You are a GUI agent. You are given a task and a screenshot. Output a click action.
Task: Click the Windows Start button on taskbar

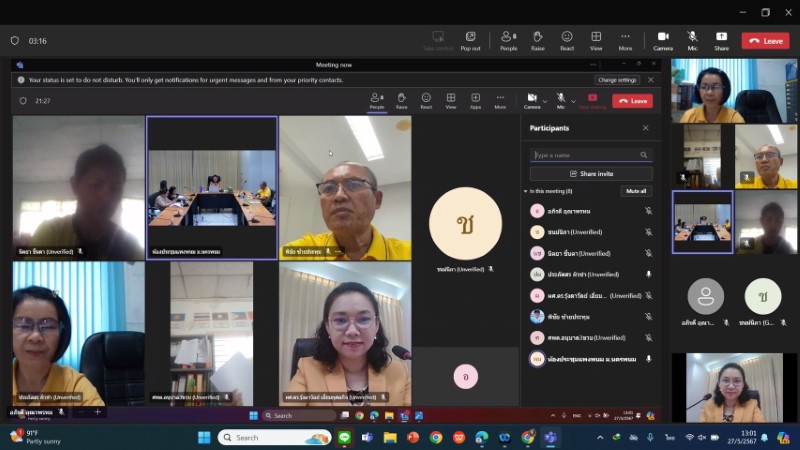(x=204, y=437)
